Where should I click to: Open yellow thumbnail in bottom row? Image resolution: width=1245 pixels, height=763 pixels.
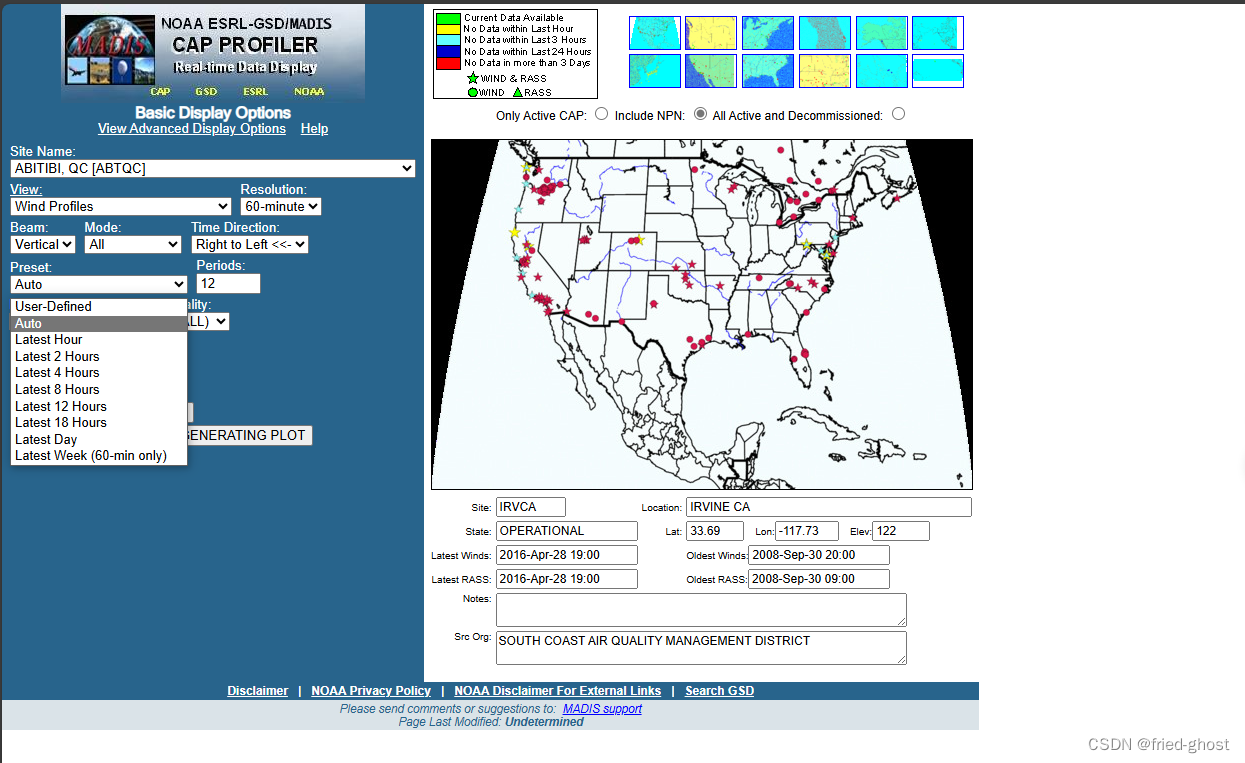click(x=825, y=71)
